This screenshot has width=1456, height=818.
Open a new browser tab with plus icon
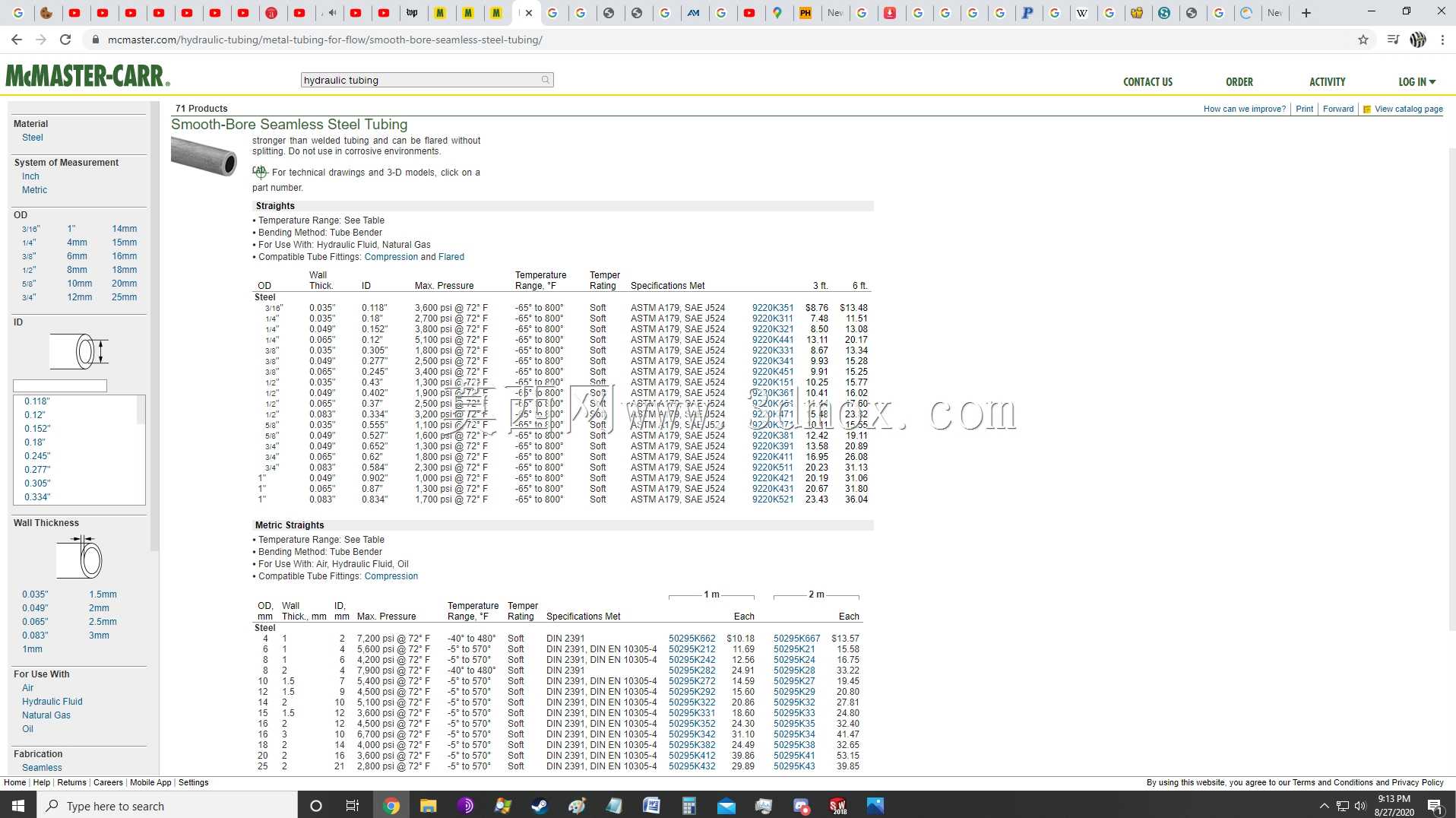point(1306,13)
